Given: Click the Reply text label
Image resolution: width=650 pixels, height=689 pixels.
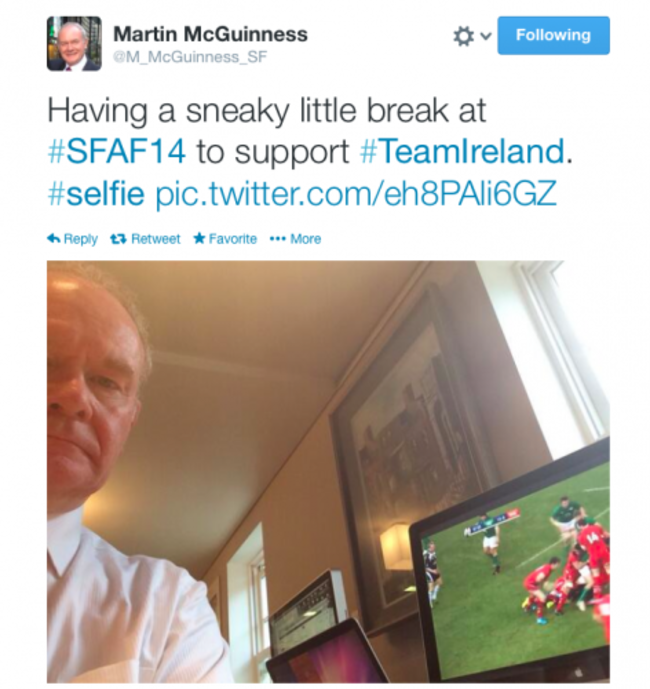Looking at the screenshot, I should tap(80, 239).
